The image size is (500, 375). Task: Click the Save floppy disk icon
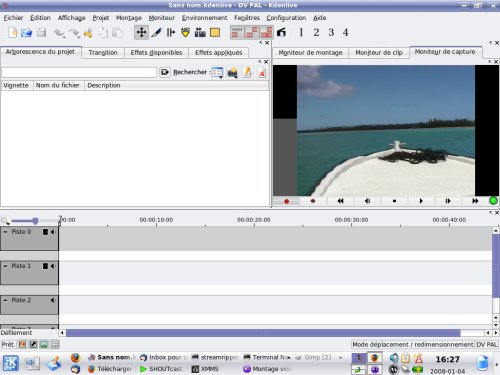point(41,33)
